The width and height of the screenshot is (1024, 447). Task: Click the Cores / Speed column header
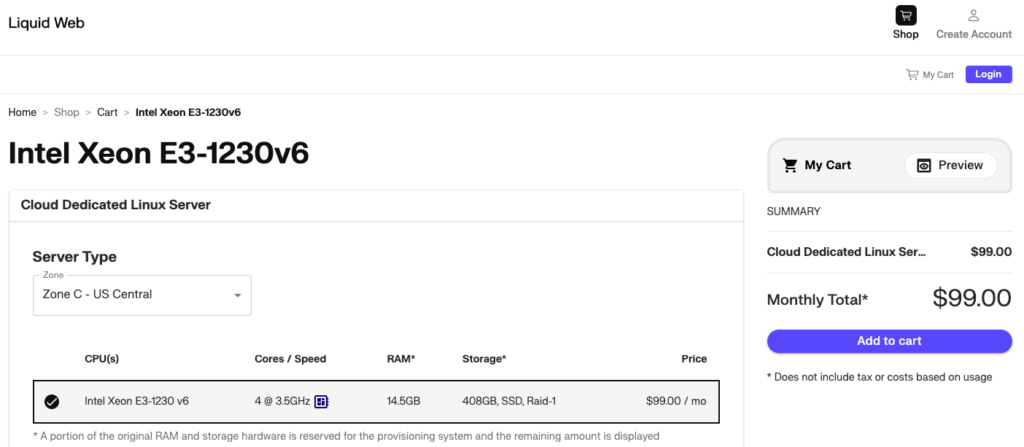pos(290,359)
